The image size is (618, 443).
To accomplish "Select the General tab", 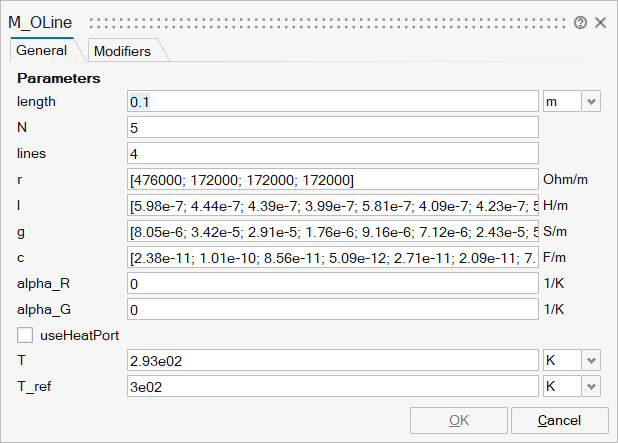I will (x=42, y=50).
